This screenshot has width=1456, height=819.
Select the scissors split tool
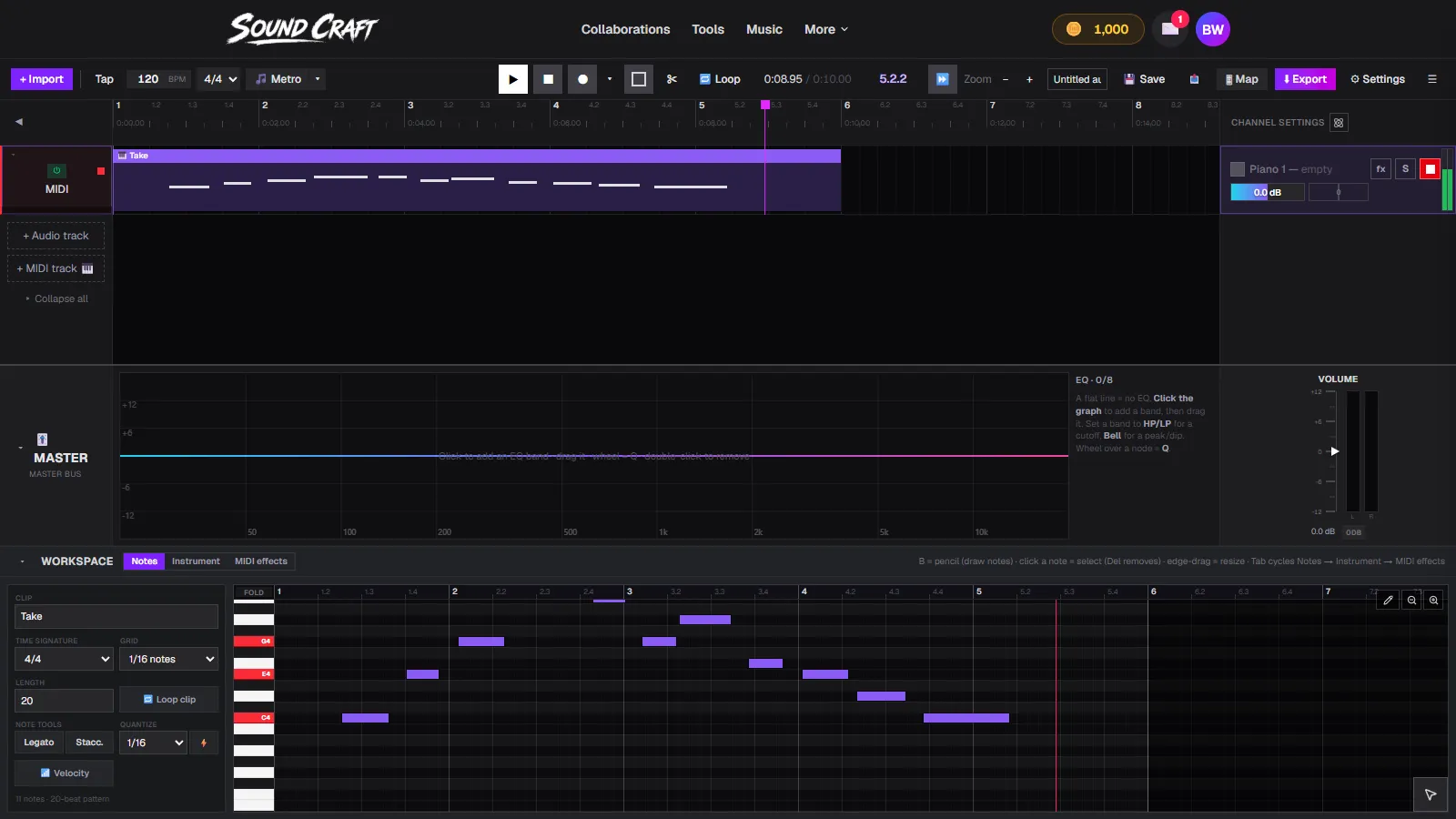[672, 79]
